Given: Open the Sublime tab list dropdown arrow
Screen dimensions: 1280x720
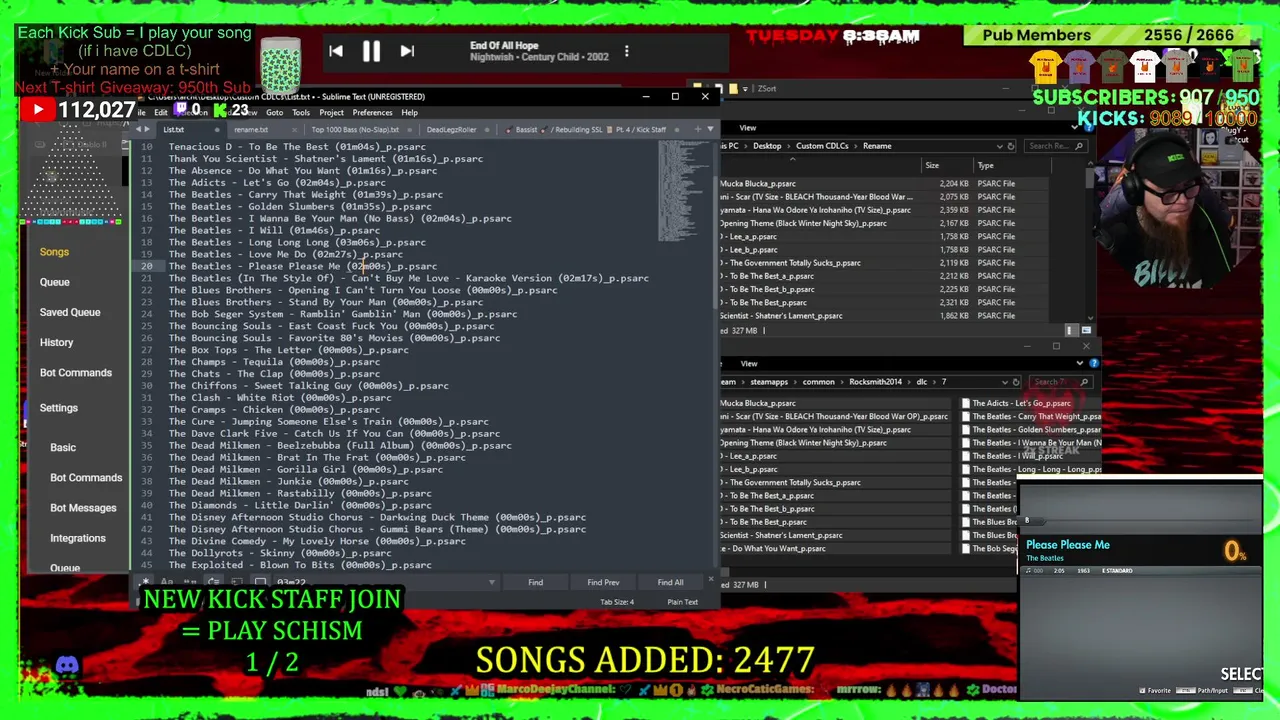Looking at the screenshot, I should coord(710,130).
